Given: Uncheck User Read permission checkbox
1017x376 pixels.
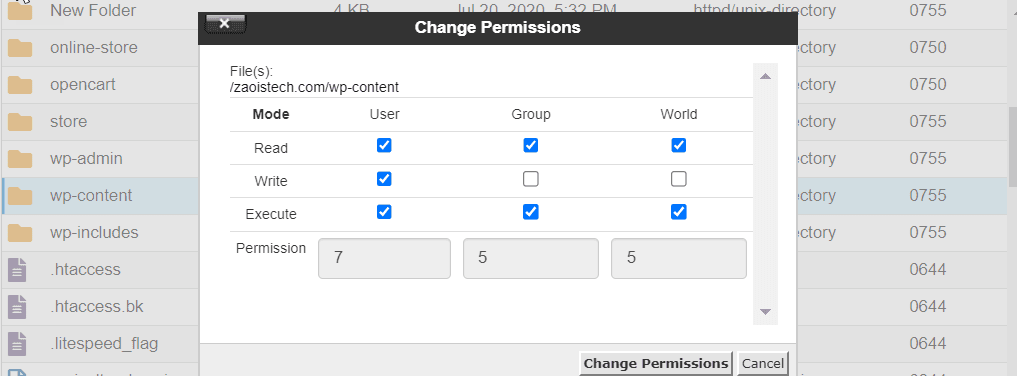Looking at the screenshot, I should (384, 145).
